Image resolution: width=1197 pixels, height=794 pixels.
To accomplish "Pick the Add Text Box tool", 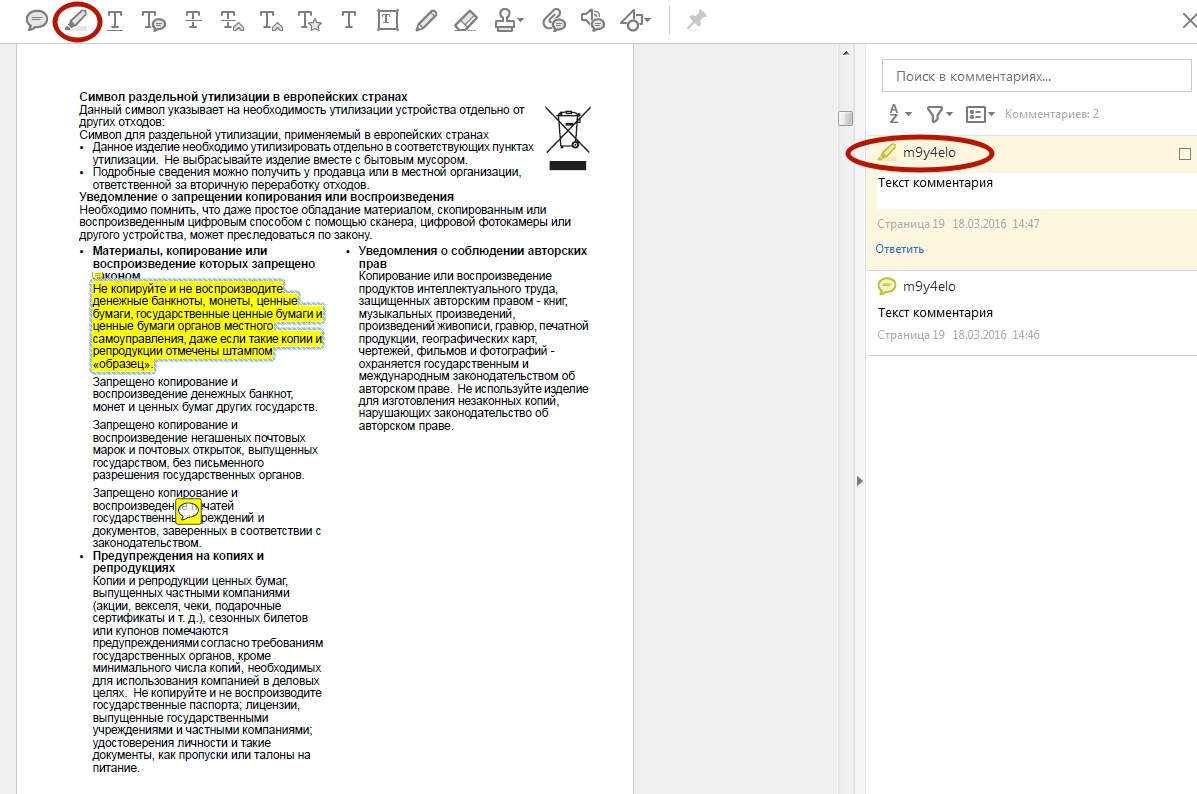I will [x=387, y=20].
